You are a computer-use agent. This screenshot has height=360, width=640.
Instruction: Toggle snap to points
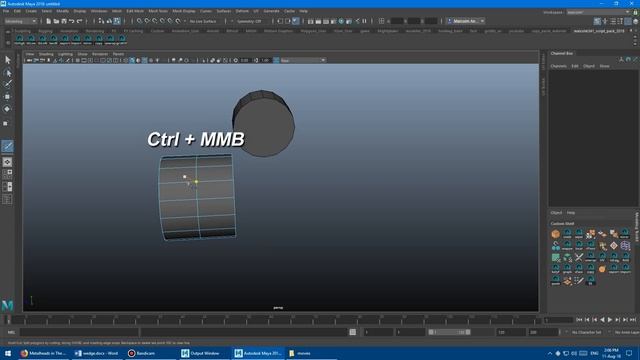155,21
